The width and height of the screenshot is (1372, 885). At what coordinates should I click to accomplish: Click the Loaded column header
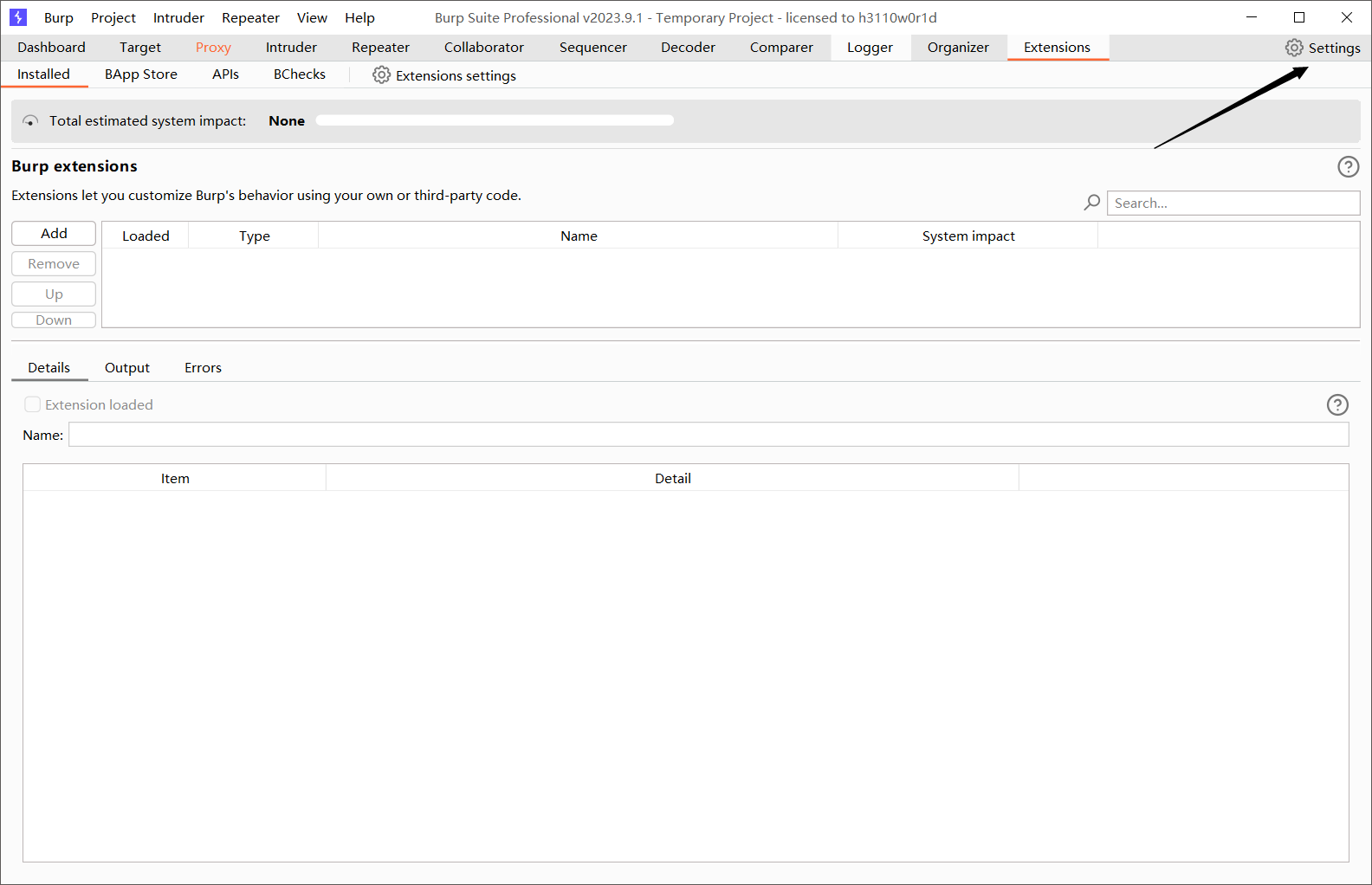(146, 236)
